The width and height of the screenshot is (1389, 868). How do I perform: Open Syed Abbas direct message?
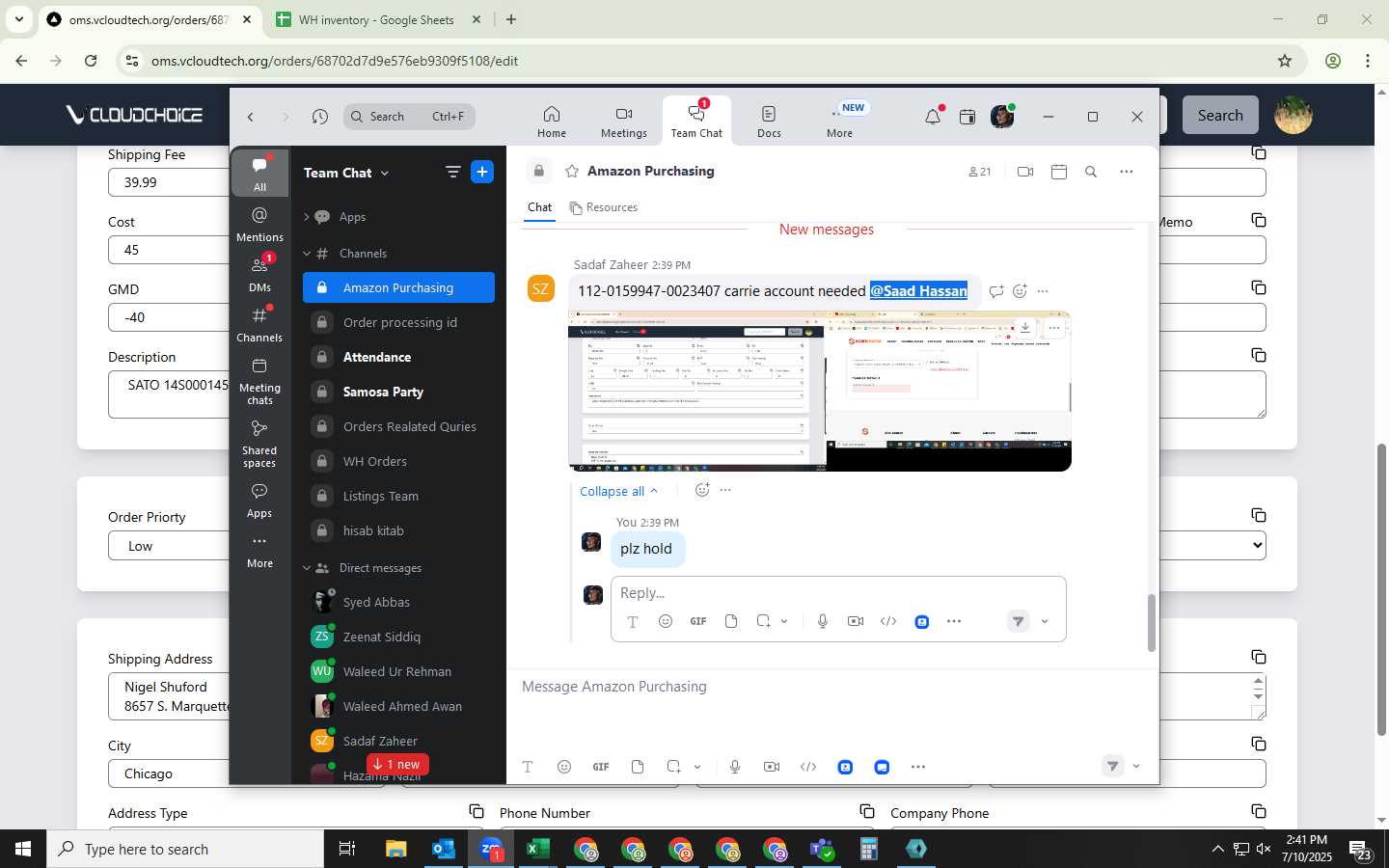coord(398,602)
